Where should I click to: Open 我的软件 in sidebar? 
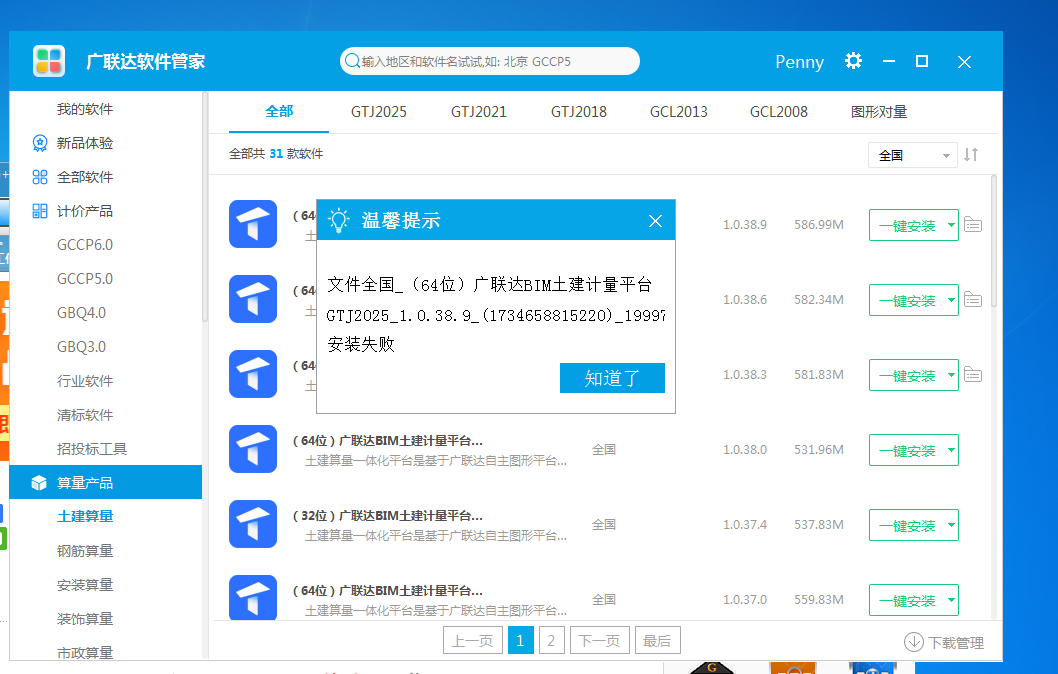tap(84, 109)
